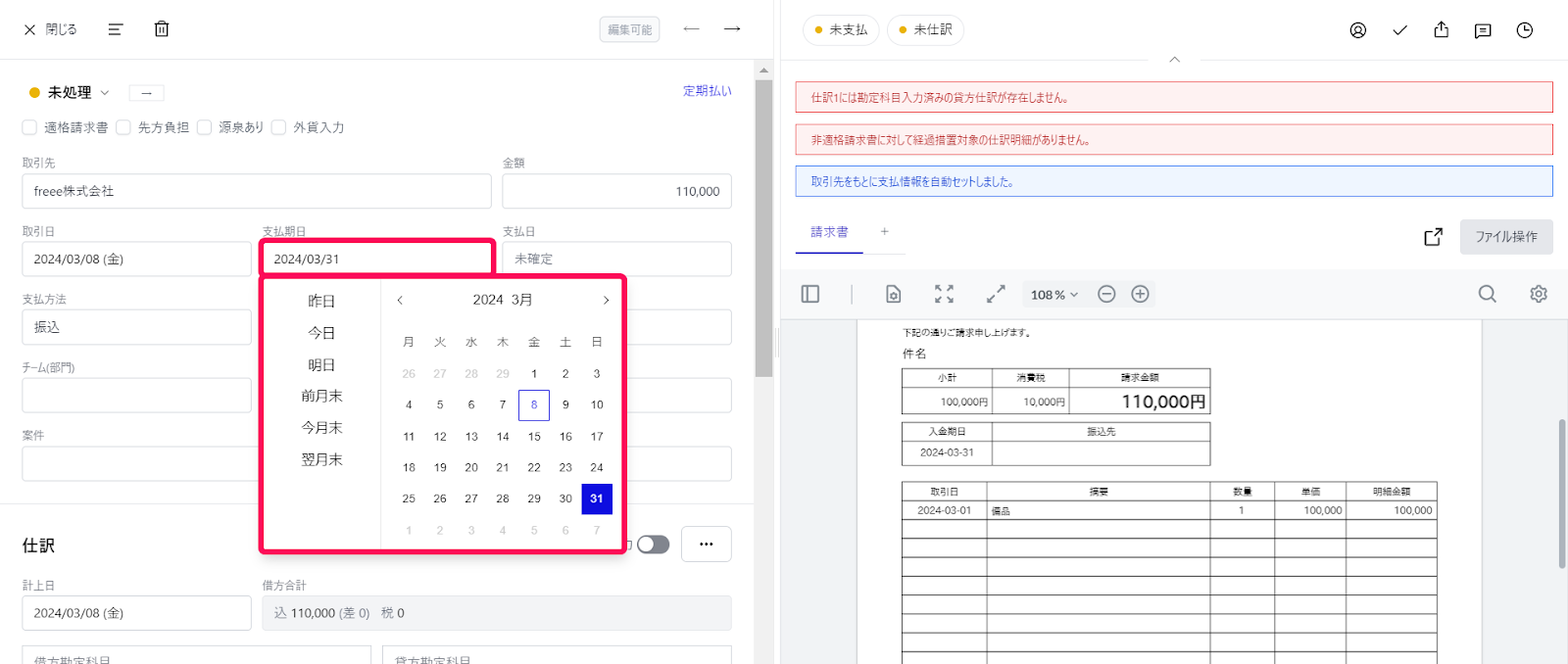Add a new file tab with plus
The width and height of the screenshot is (1568, 664).
click(884, 232)
